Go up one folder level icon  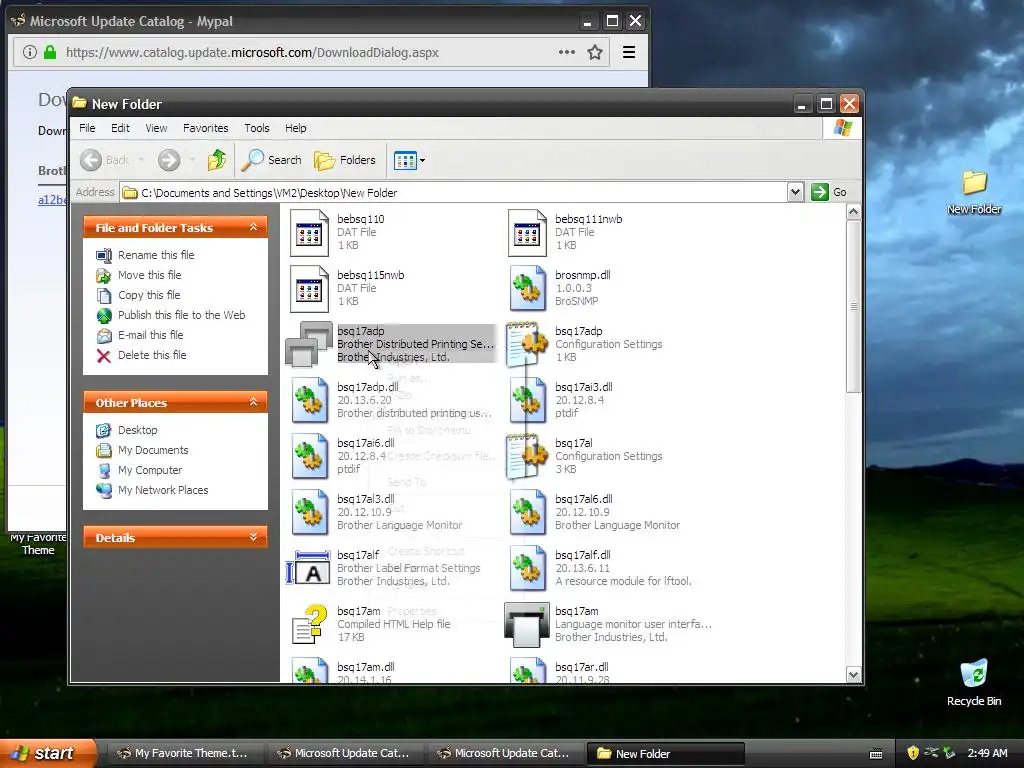[x=217, y=160]
